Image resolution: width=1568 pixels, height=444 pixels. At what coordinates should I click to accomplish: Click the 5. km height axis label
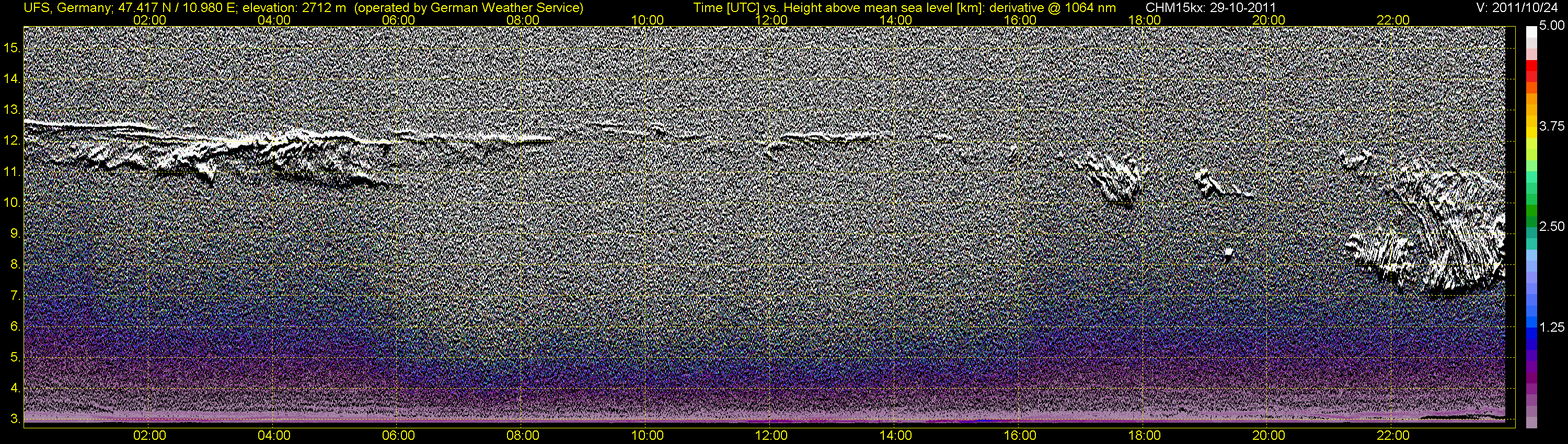[x=15, y=358]
